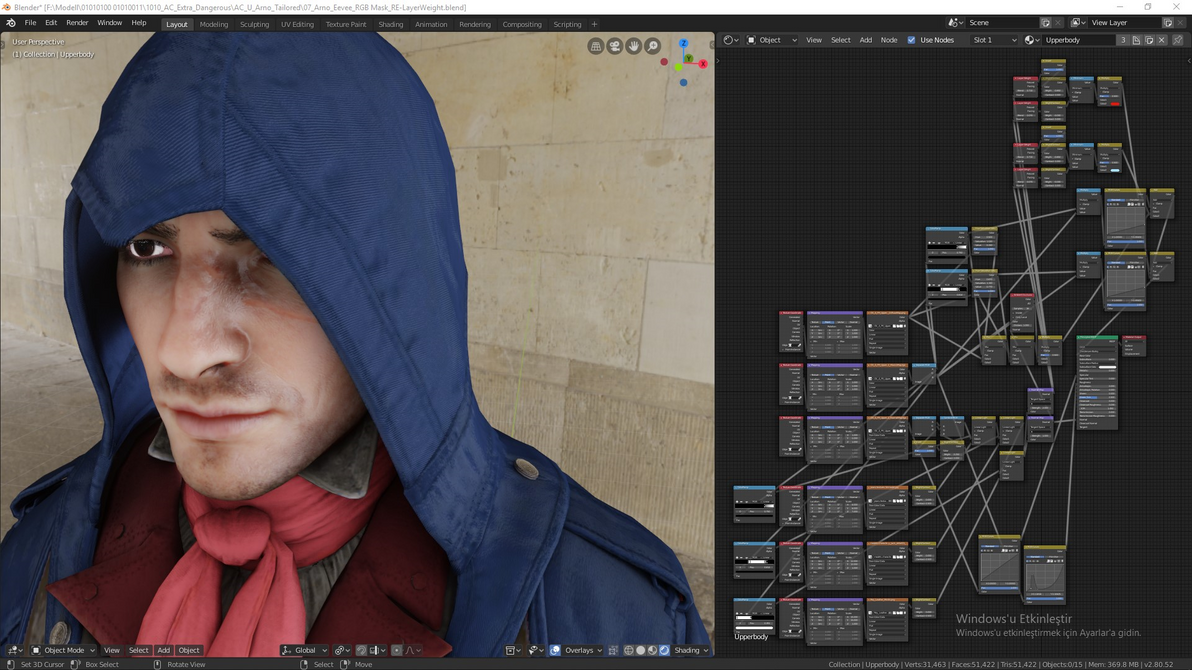
Task: Uncheck the Use Nodes checkbox
Action: (911, 40)
